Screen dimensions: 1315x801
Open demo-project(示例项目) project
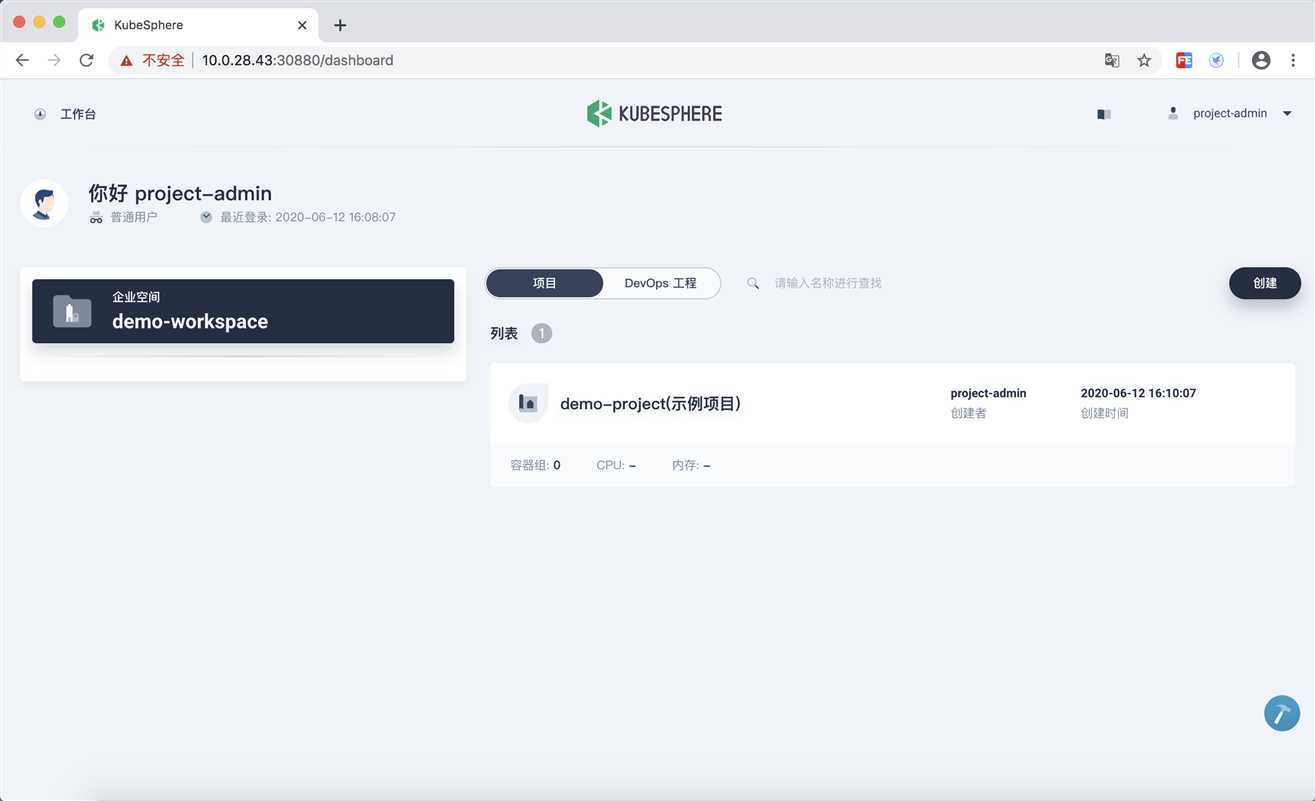tap(650, 404)
